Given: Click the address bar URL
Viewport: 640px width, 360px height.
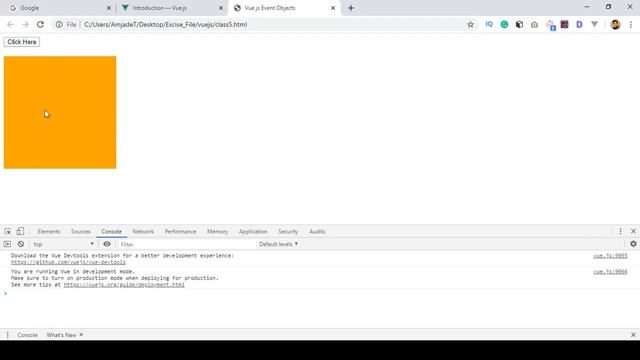Looking at the screenshot, I should point(165,24).
